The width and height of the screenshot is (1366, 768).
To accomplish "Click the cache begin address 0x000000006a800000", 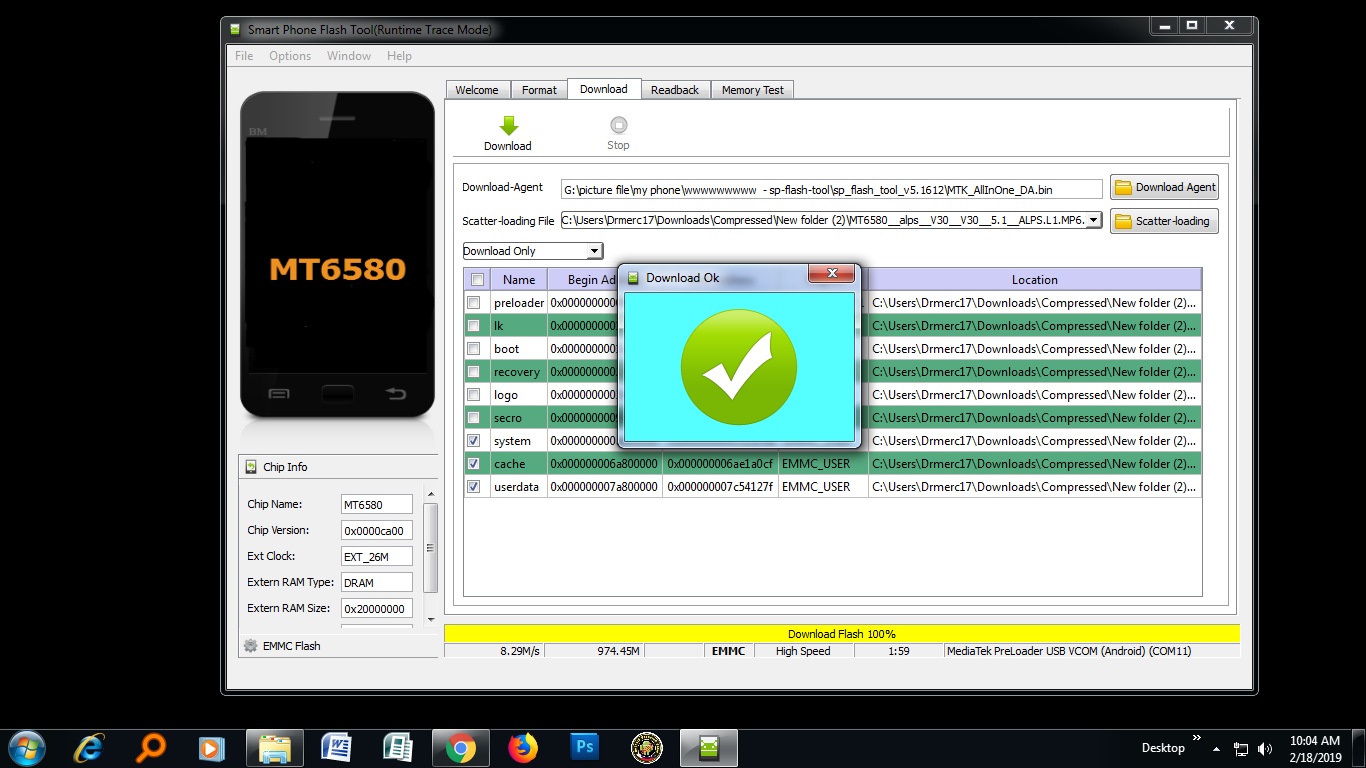I will 604,464.
